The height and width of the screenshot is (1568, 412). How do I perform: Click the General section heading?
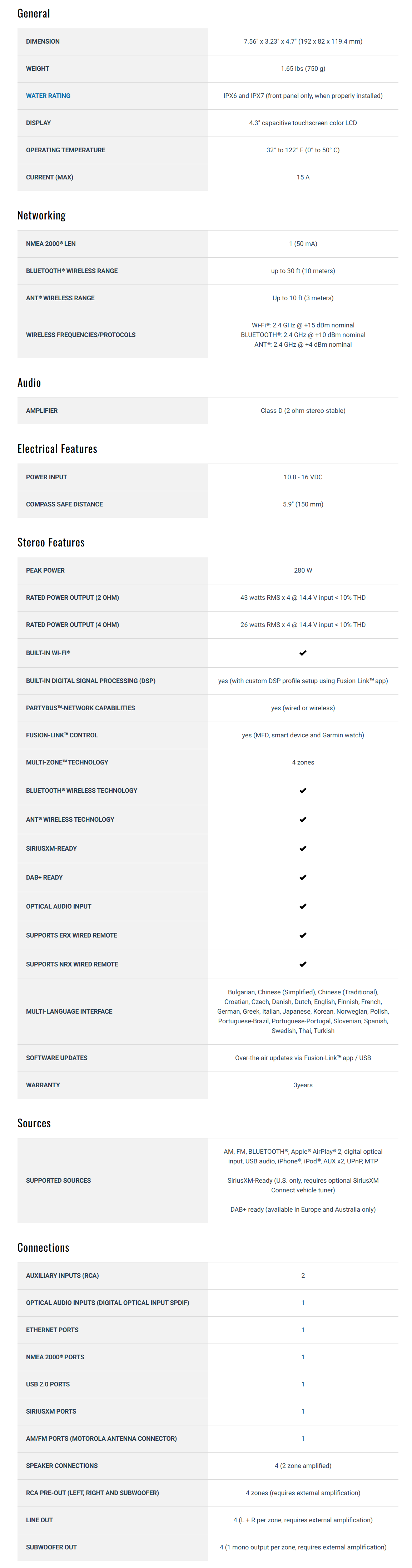[34, 13]
